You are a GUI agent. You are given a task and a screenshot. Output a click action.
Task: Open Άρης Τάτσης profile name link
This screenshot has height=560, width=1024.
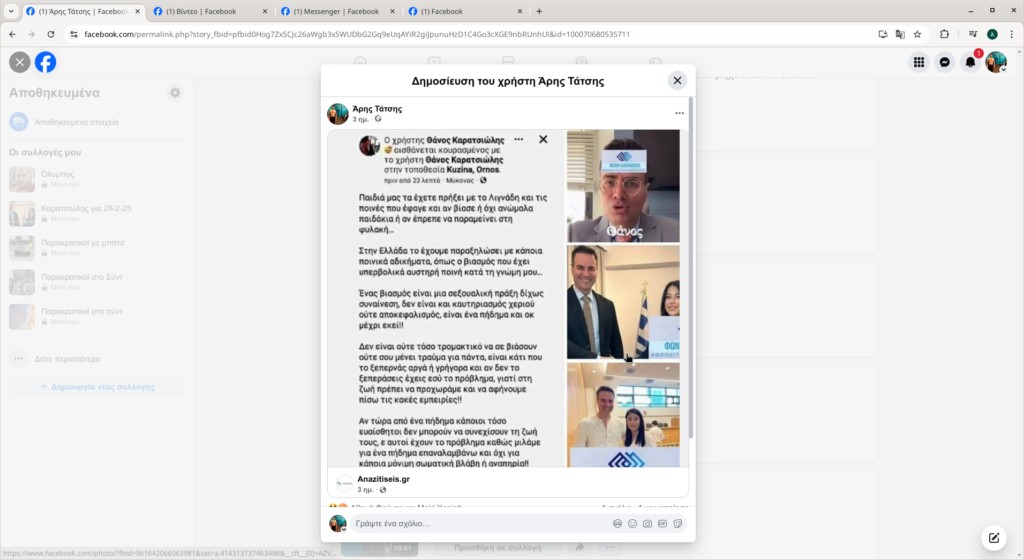tap(377, 109)
